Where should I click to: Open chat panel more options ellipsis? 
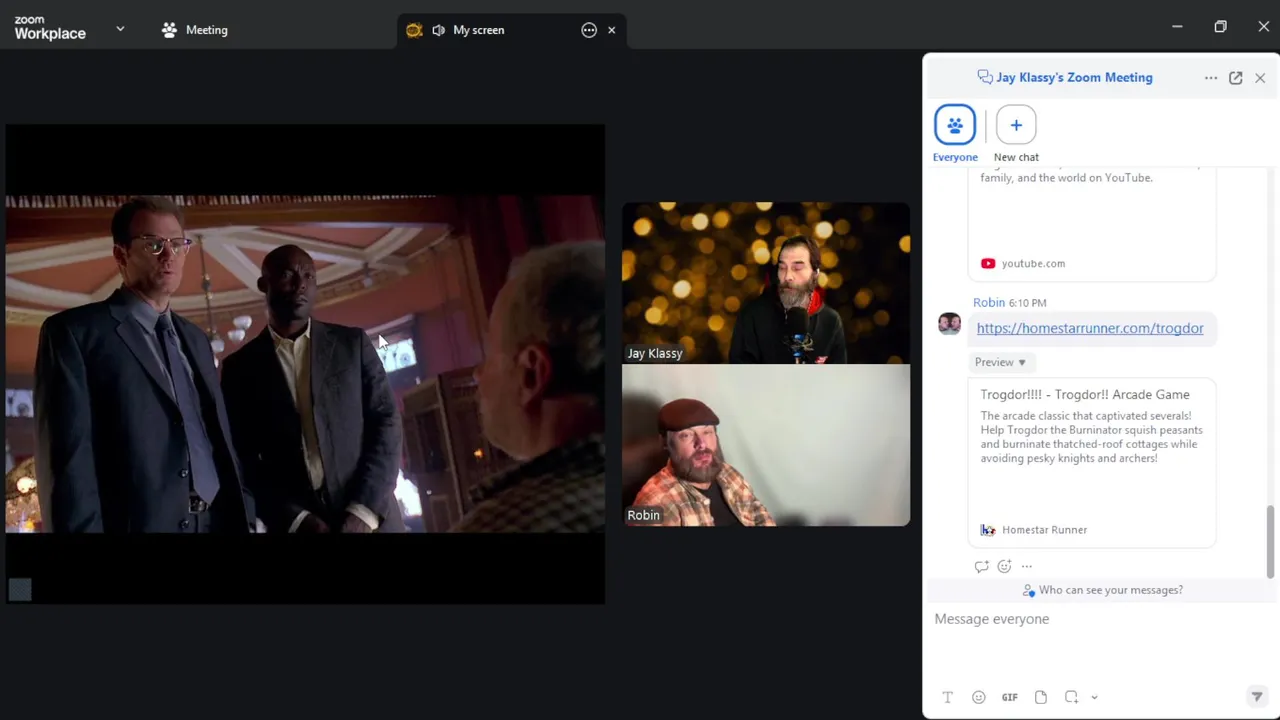1211,78
